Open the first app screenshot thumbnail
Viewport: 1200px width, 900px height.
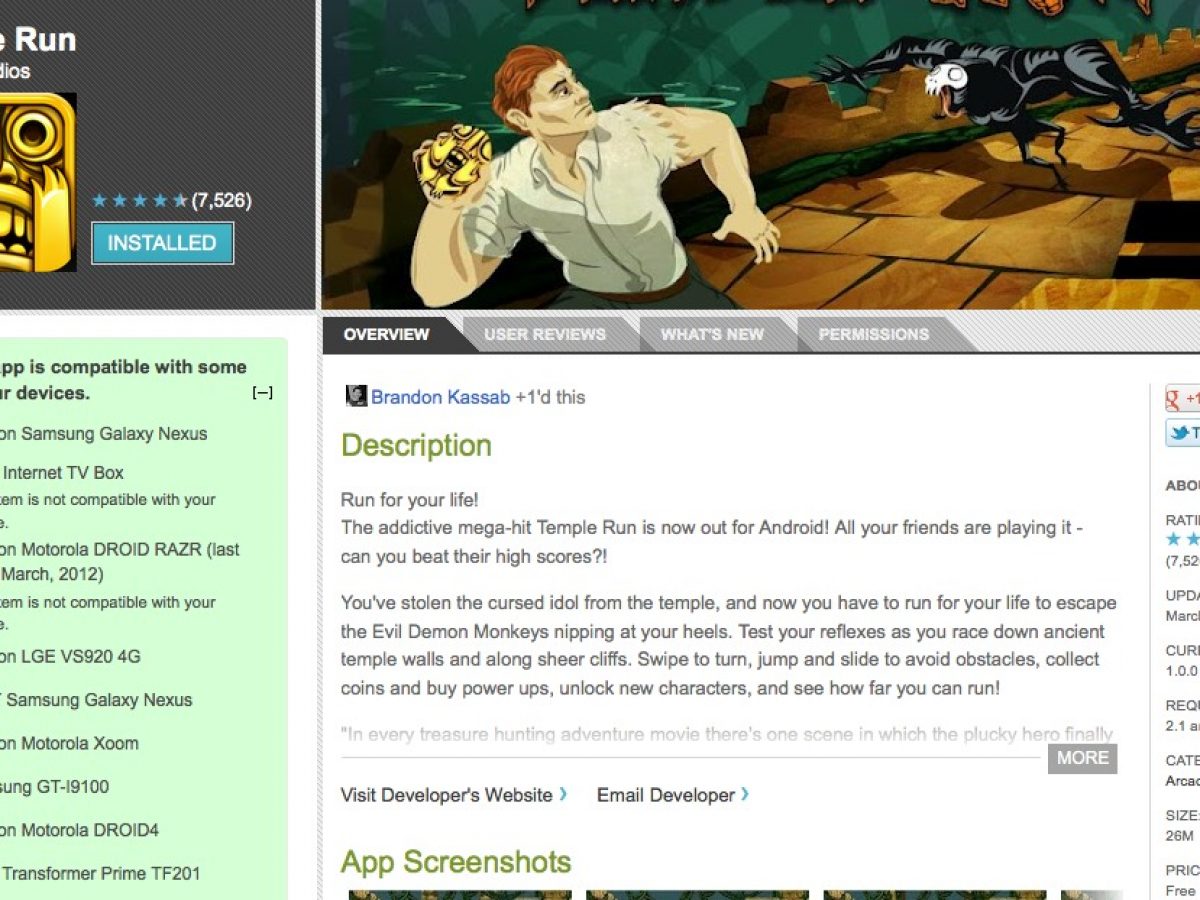tap(460, 895)
